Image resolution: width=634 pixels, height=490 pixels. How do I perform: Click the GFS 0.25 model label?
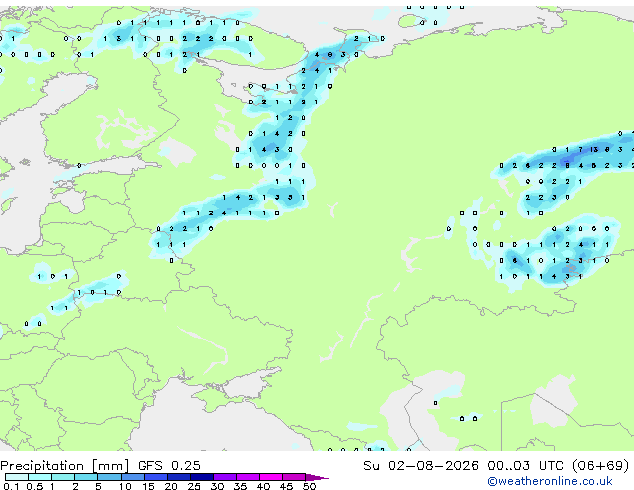[169, 465]
